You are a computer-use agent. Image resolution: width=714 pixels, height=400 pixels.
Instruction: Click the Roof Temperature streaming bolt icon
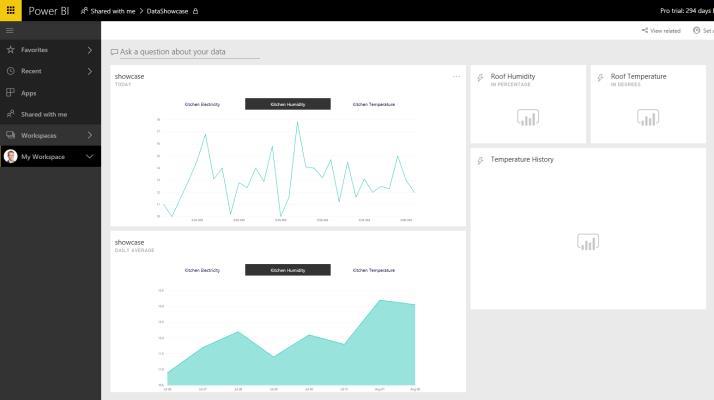[600, 78]
